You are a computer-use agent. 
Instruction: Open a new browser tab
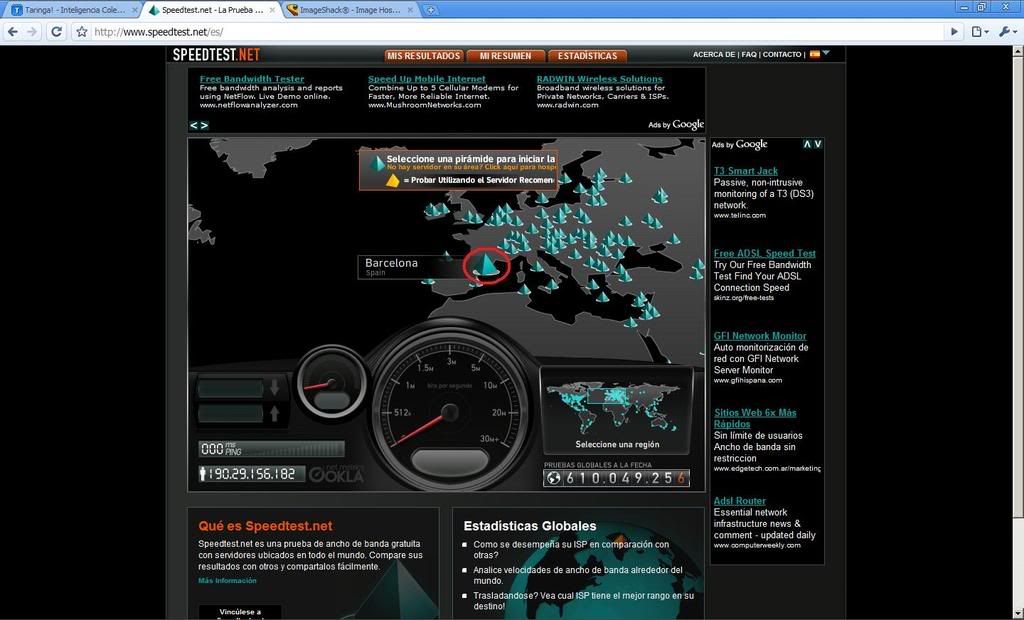point(430,10)
